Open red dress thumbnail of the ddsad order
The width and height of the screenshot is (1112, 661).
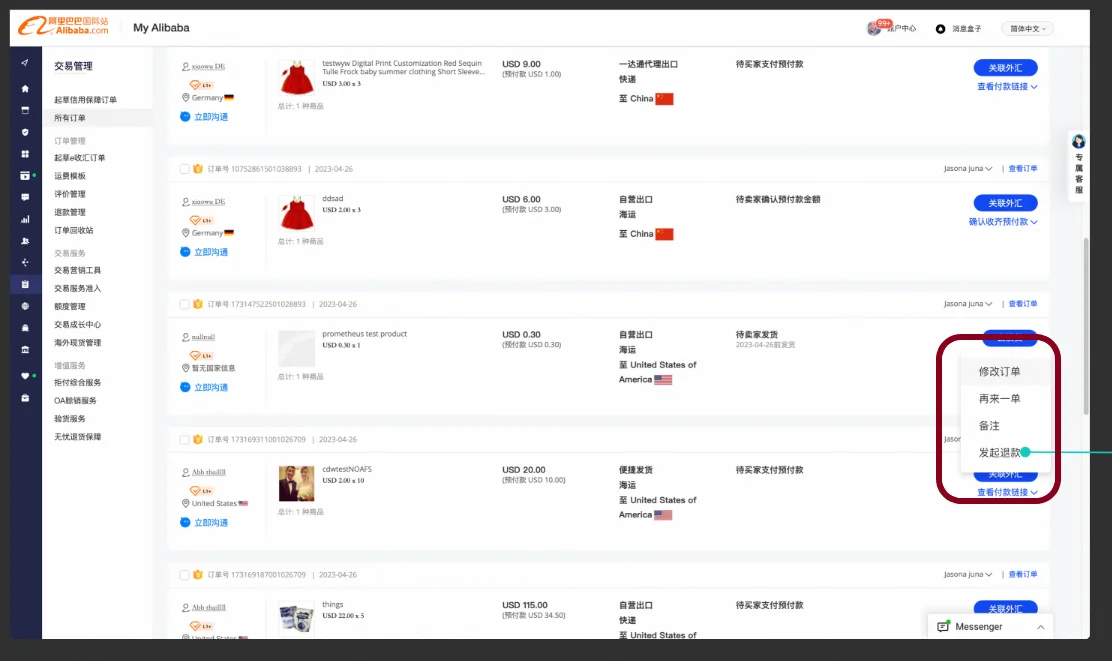pos(297,213)
